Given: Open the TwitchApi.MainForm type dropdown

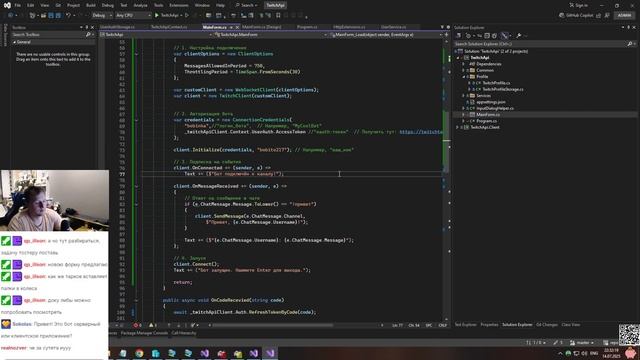Looking at the screenshot, I should pos(271,35).
